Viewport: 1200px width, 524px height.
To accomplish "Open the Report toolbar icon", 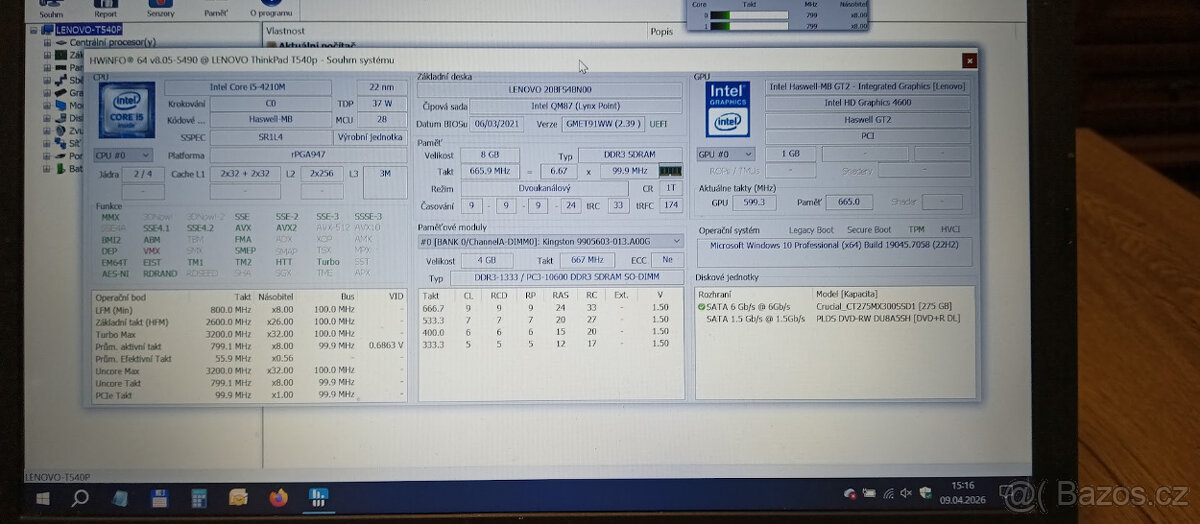I will point(105,9).
